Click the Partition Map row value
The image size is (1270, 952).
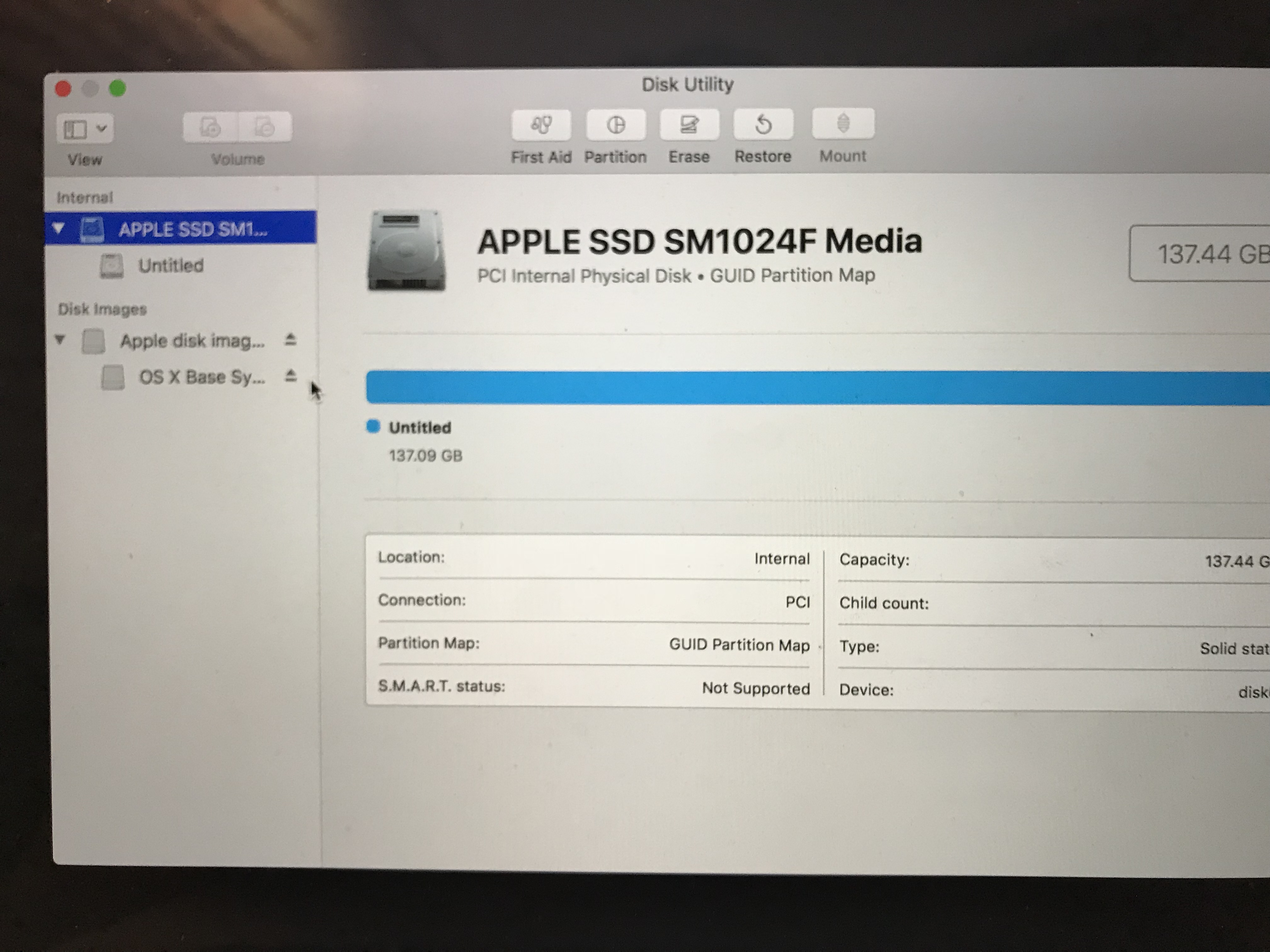point(740,645)
